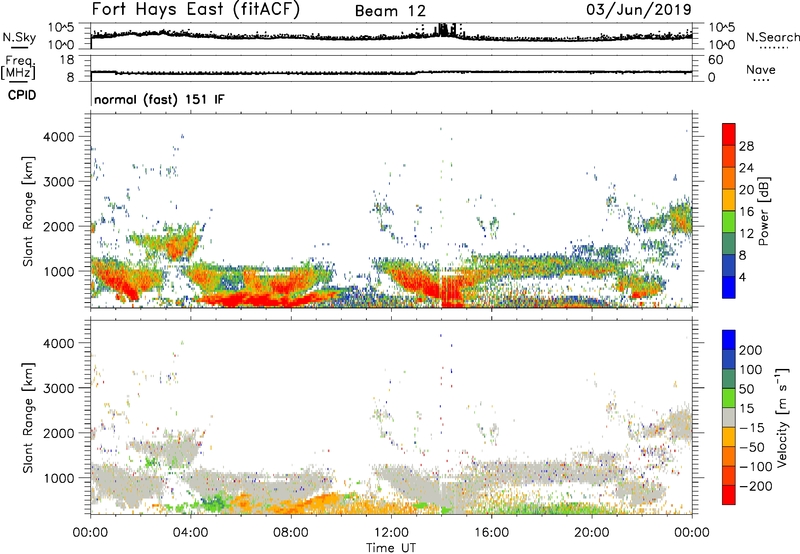Pick the light green segment of the power color bar
The image size is (800, 554).
(729, 221)
